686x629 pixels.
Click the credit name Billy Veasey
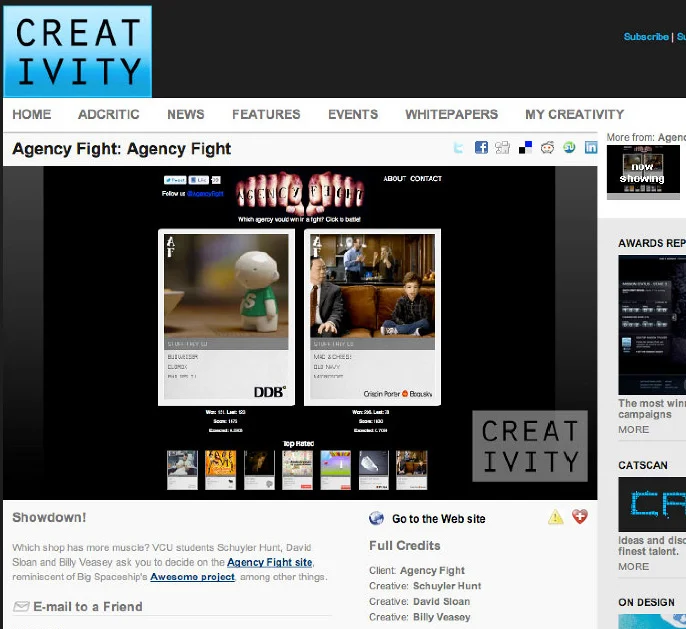pyautogui.click(x=442, y=617)
